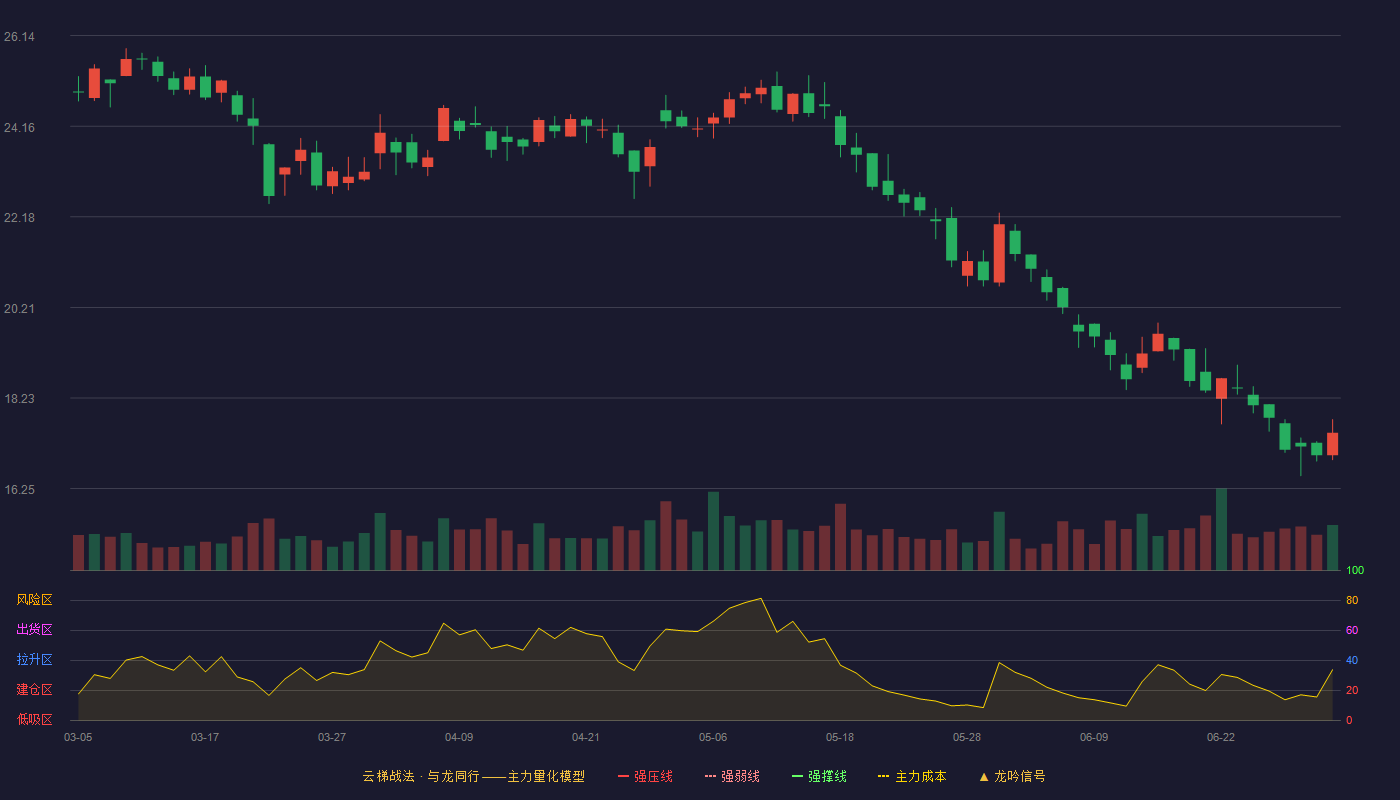
Task: Toggle the 云梯战法 主力量化模型 legend entry
Action: (473, 776)
